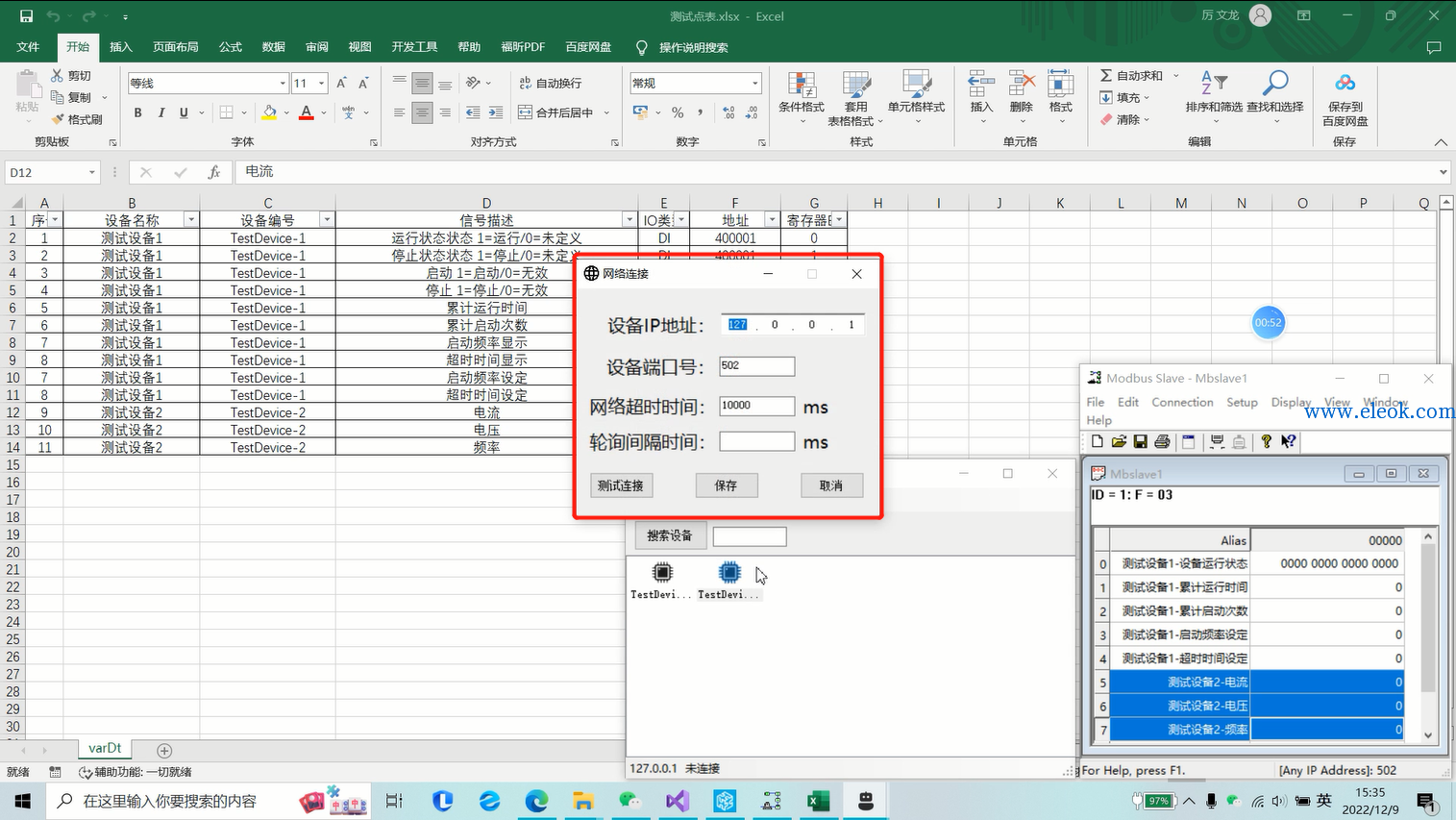Toggle middle vertical alignment
The image size is (1456, 820).
tap(422, 84)
